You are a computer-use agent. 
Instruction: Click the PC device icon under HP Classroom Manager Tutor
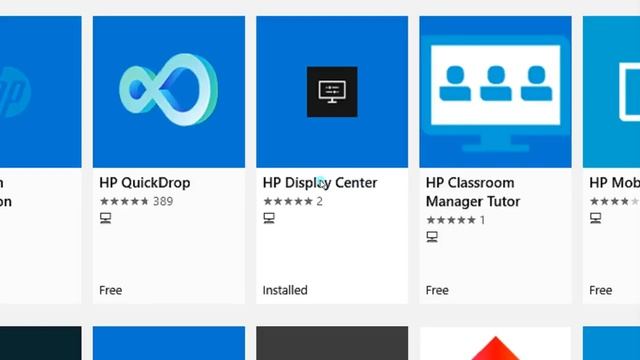pyautogui.click(x=432, y=237)
